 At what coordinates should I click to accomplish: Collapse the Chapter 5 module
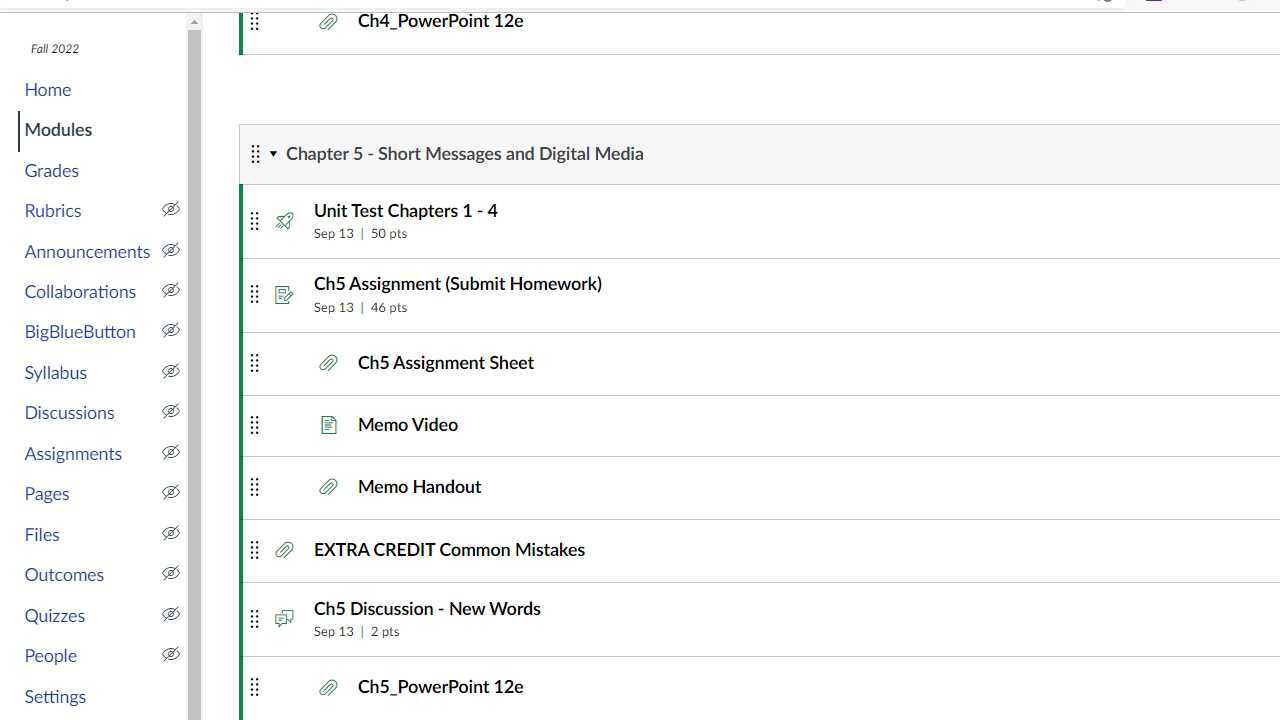[x=273, y=154]
